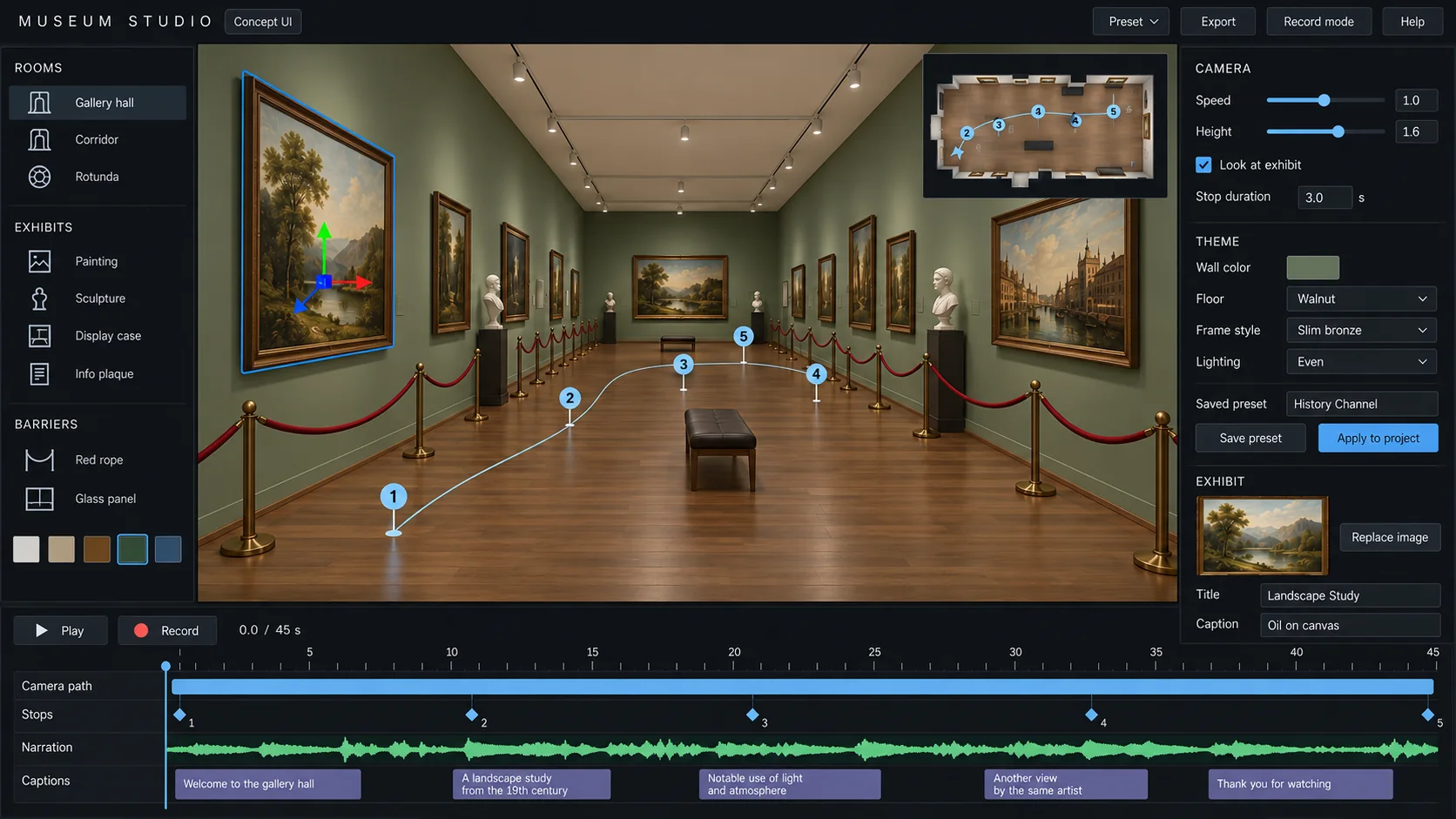Adjust the camera Height slider

[1338, 131]
